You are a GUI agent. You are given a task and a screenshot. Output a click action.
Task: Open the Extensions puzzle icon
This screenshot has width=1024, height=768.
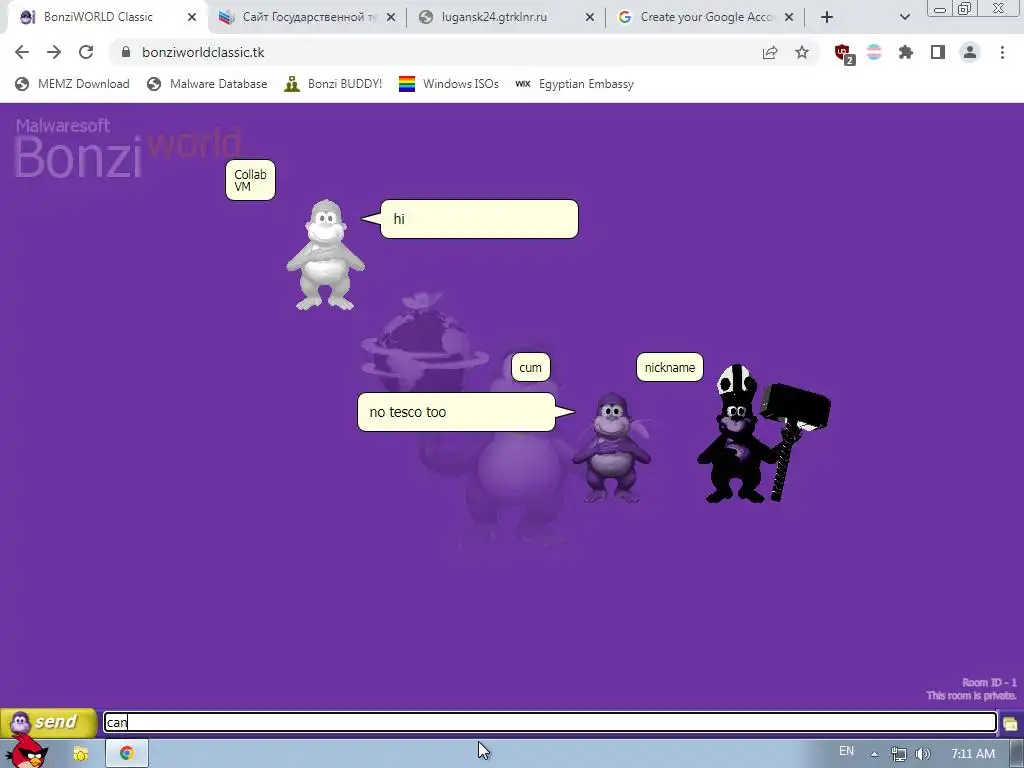point(906,52)
